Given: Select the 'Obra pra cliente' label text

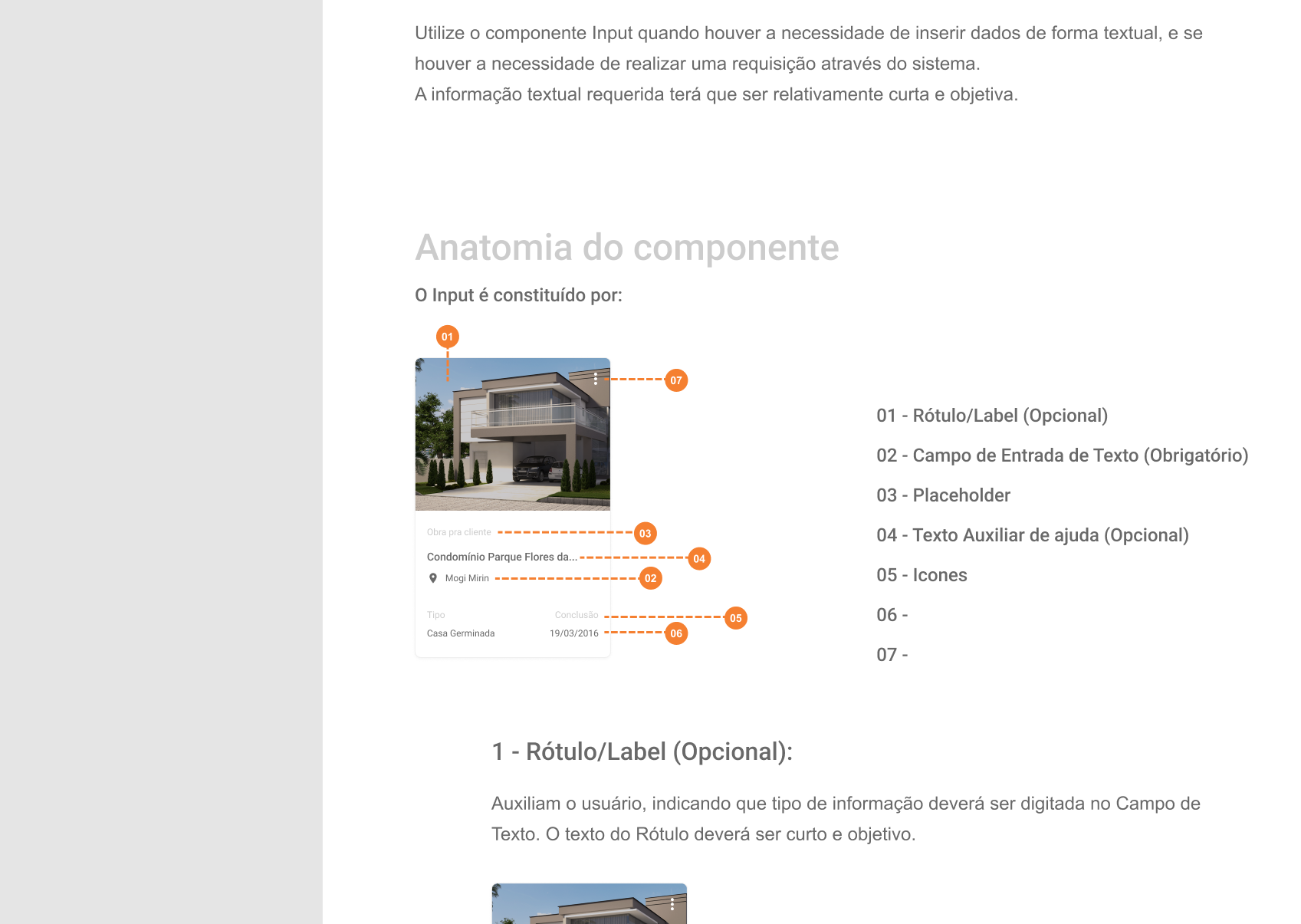Looking at the screenshot, I should [x=459, y=532].
